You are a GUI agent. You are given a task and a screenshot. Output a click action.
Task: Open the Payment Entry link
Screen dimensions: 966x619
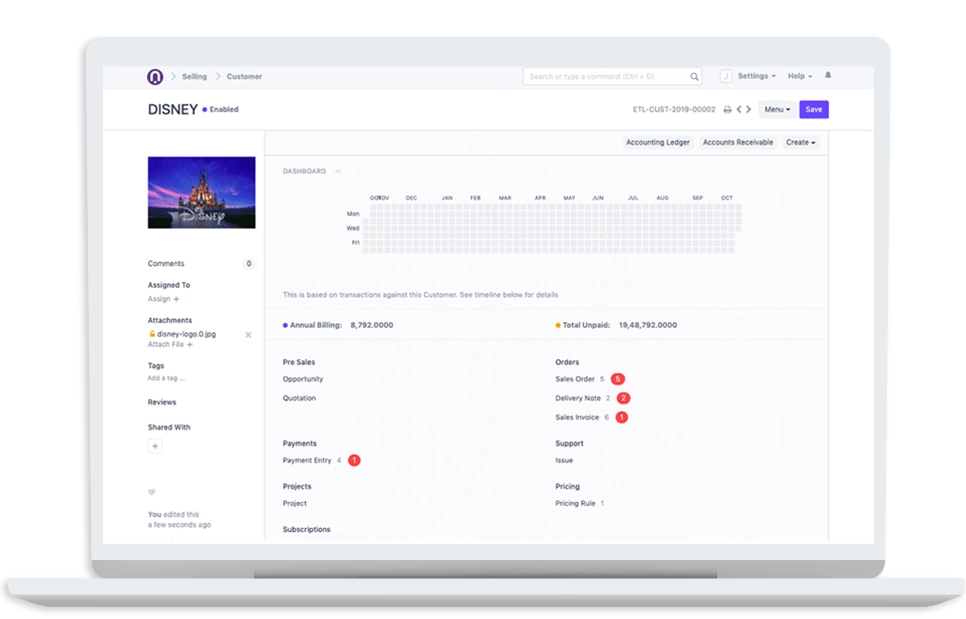pos(307,460)
